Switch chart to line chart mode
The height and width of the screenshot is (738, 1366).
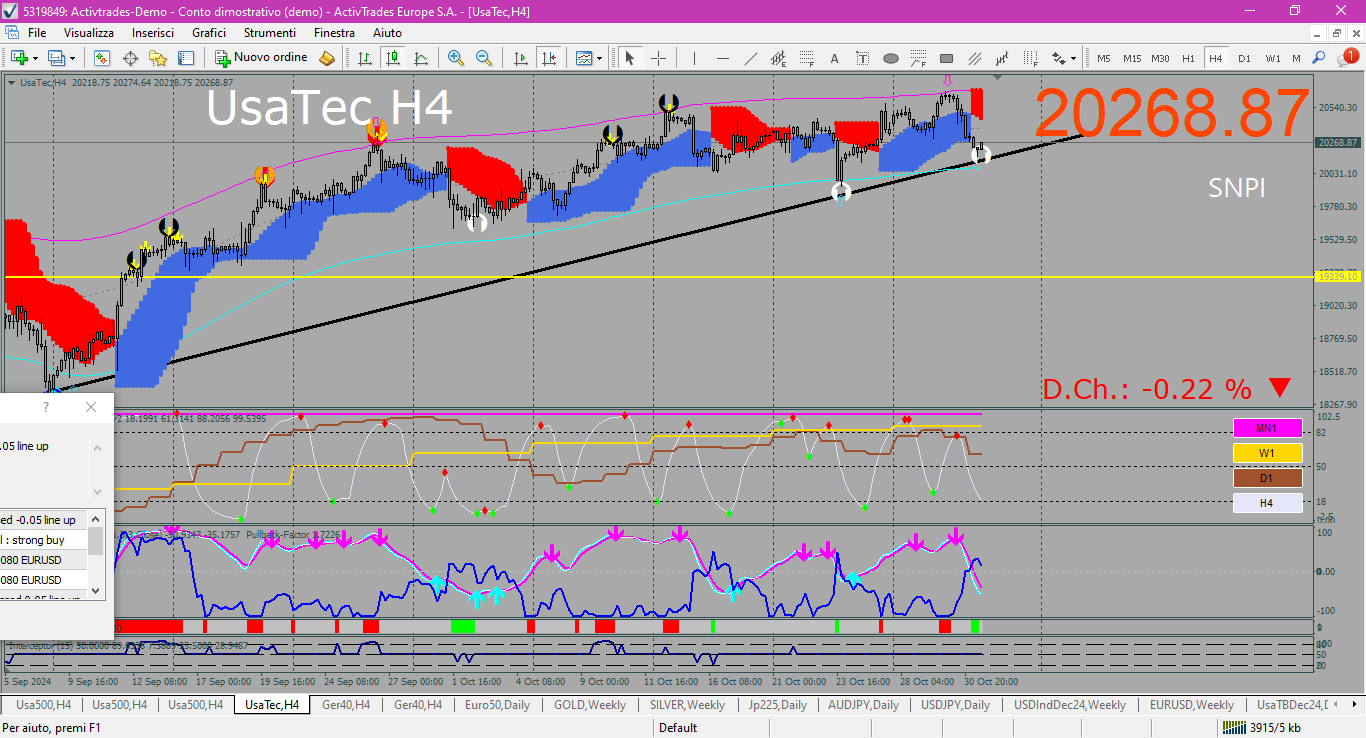pyautogui.click(x=421, y=58)
